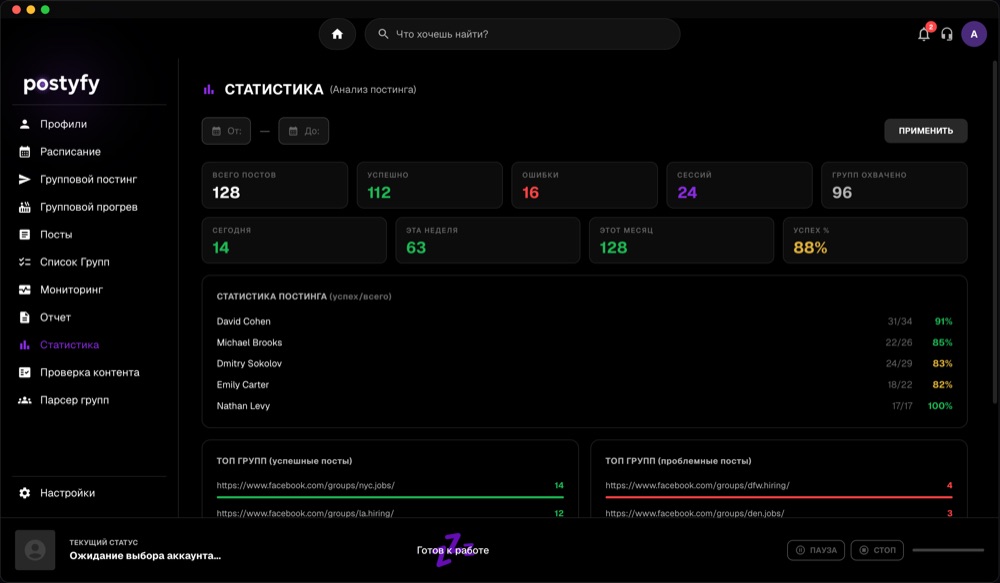Click the page vertical scrollbar
The width and height of the screenshot is (1000, 583).
click(994, 232)
